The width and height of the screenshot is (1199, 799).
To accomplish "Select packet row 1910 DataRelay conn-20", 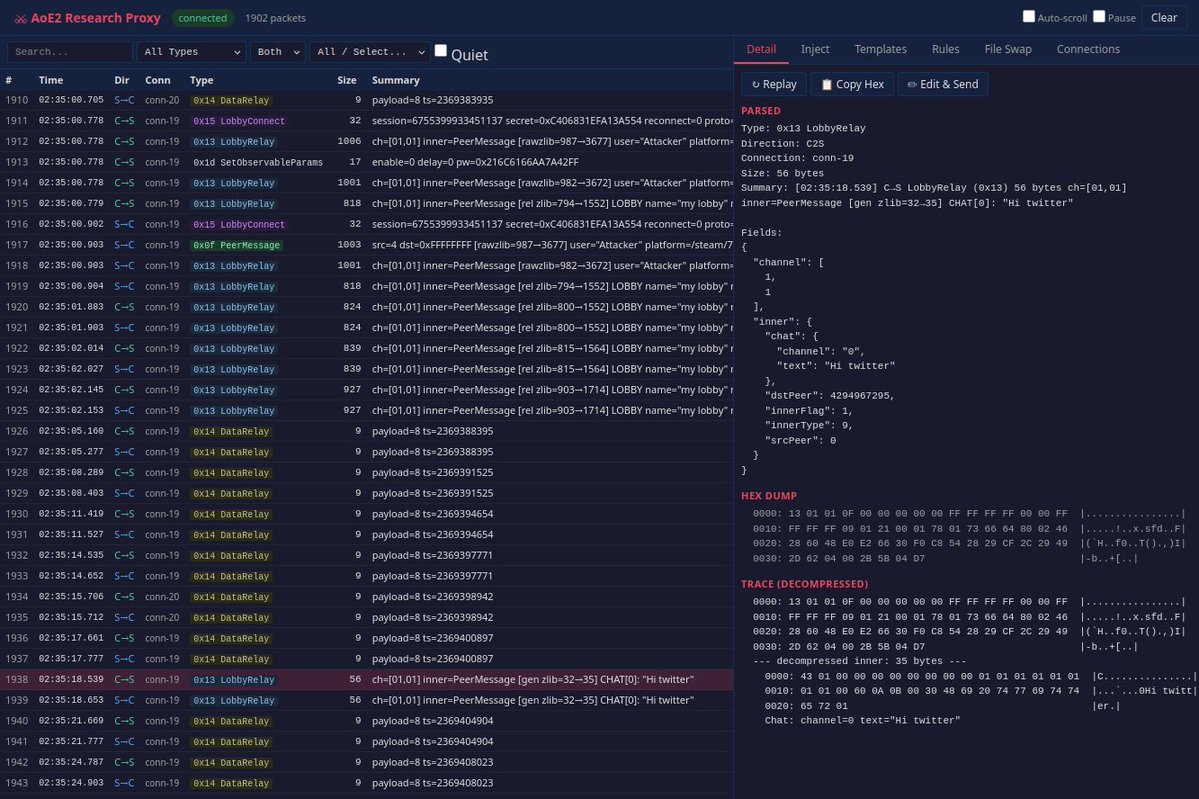I will point(367,100).
